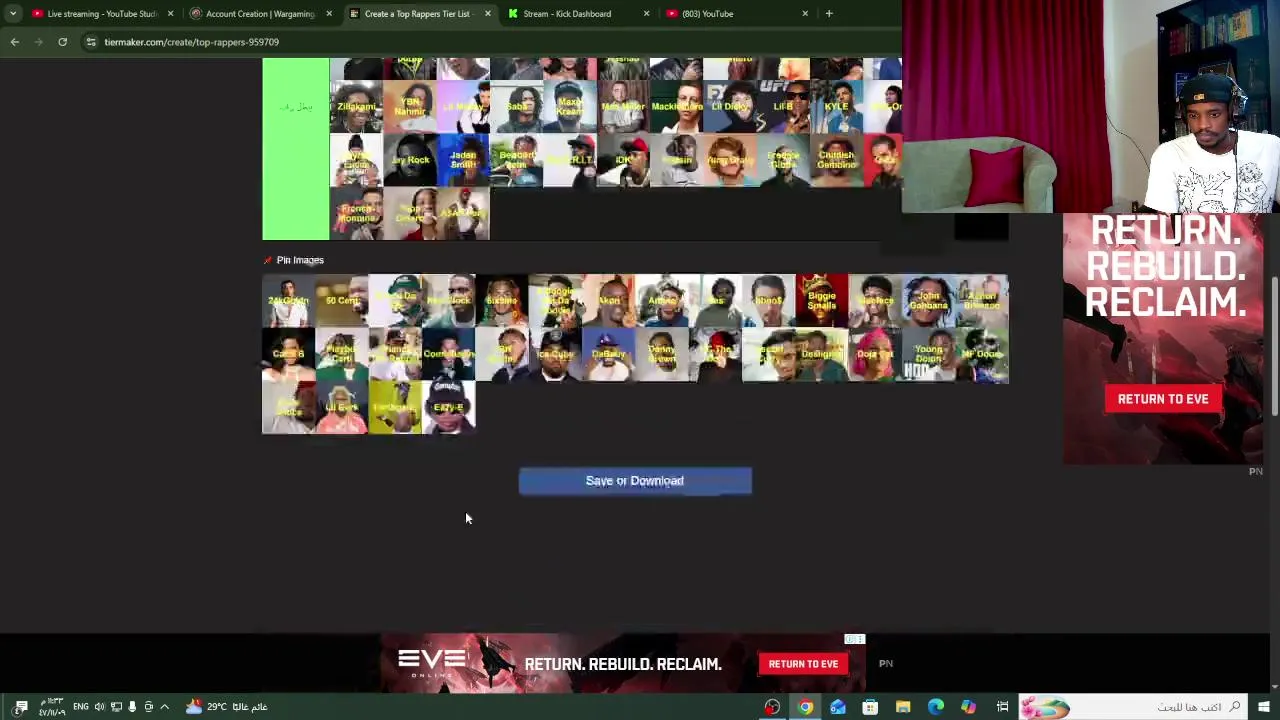
Task: Open the taskbar notifications icon
Action: click(x=21, y=707)
